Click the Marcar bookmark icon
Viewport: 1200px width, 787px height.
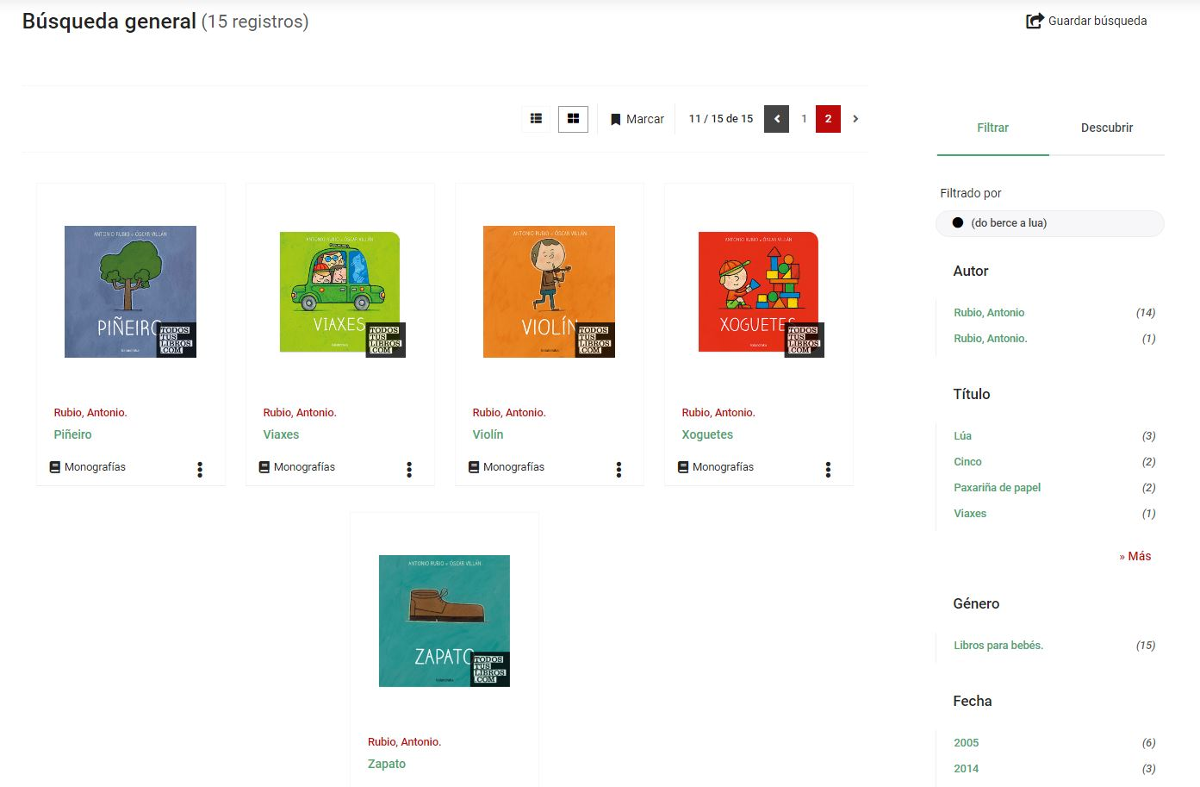[616, 119]
